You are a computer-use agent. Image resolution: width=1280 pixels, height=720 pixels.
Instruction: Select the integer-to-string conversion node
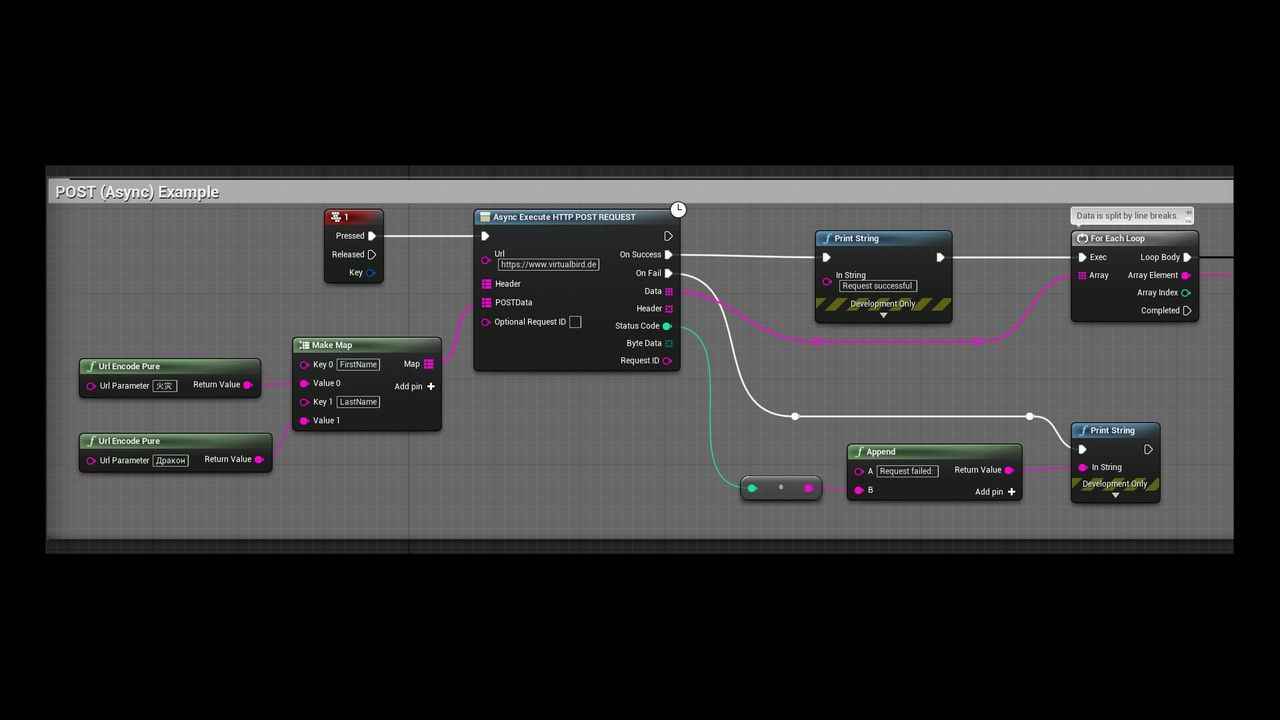pos(780,488)
